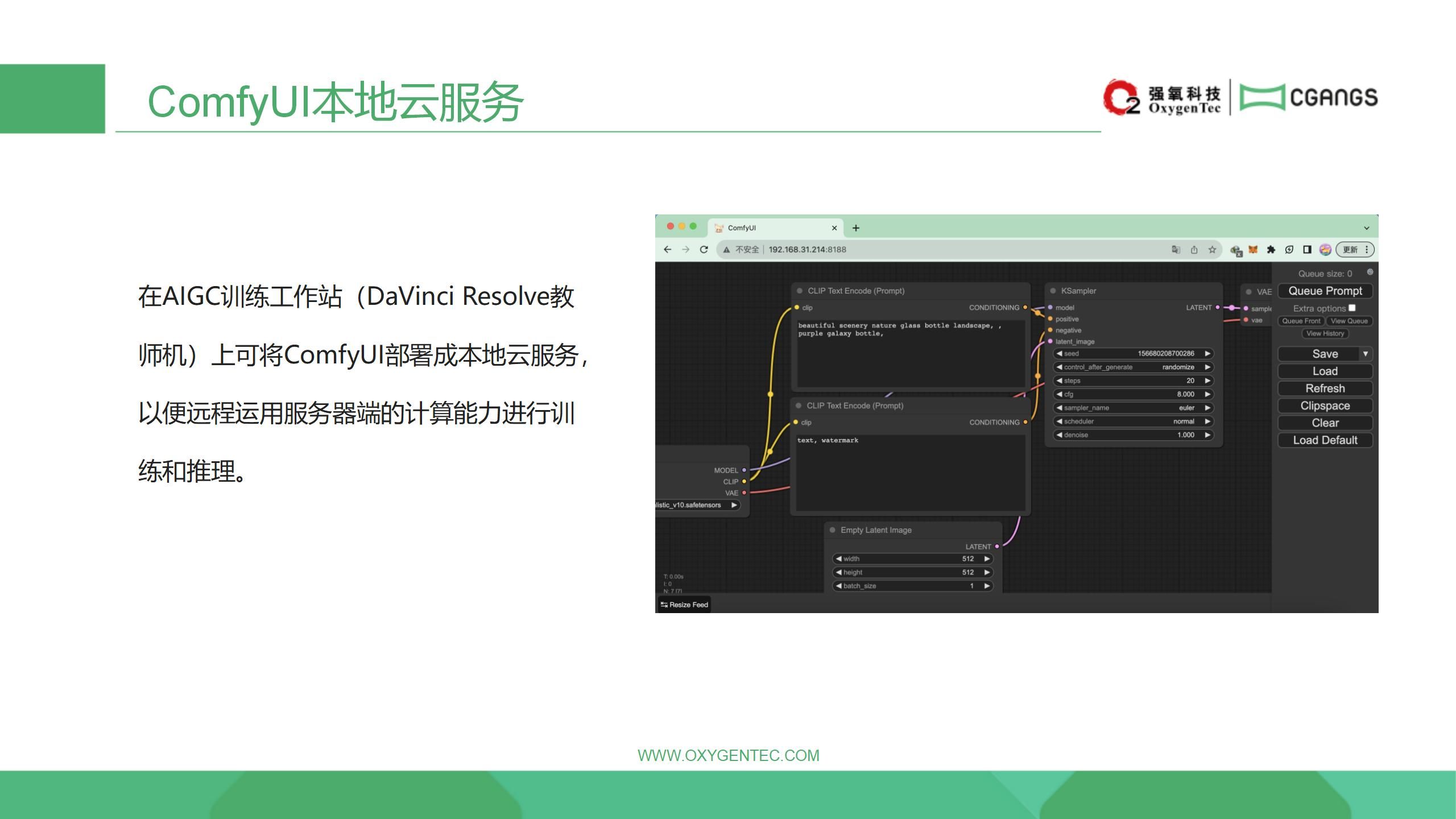The height and width of the screenshot is (819, 1456).
Task: Expand the browser tab search chevron
Action: tap(1366, 228)
